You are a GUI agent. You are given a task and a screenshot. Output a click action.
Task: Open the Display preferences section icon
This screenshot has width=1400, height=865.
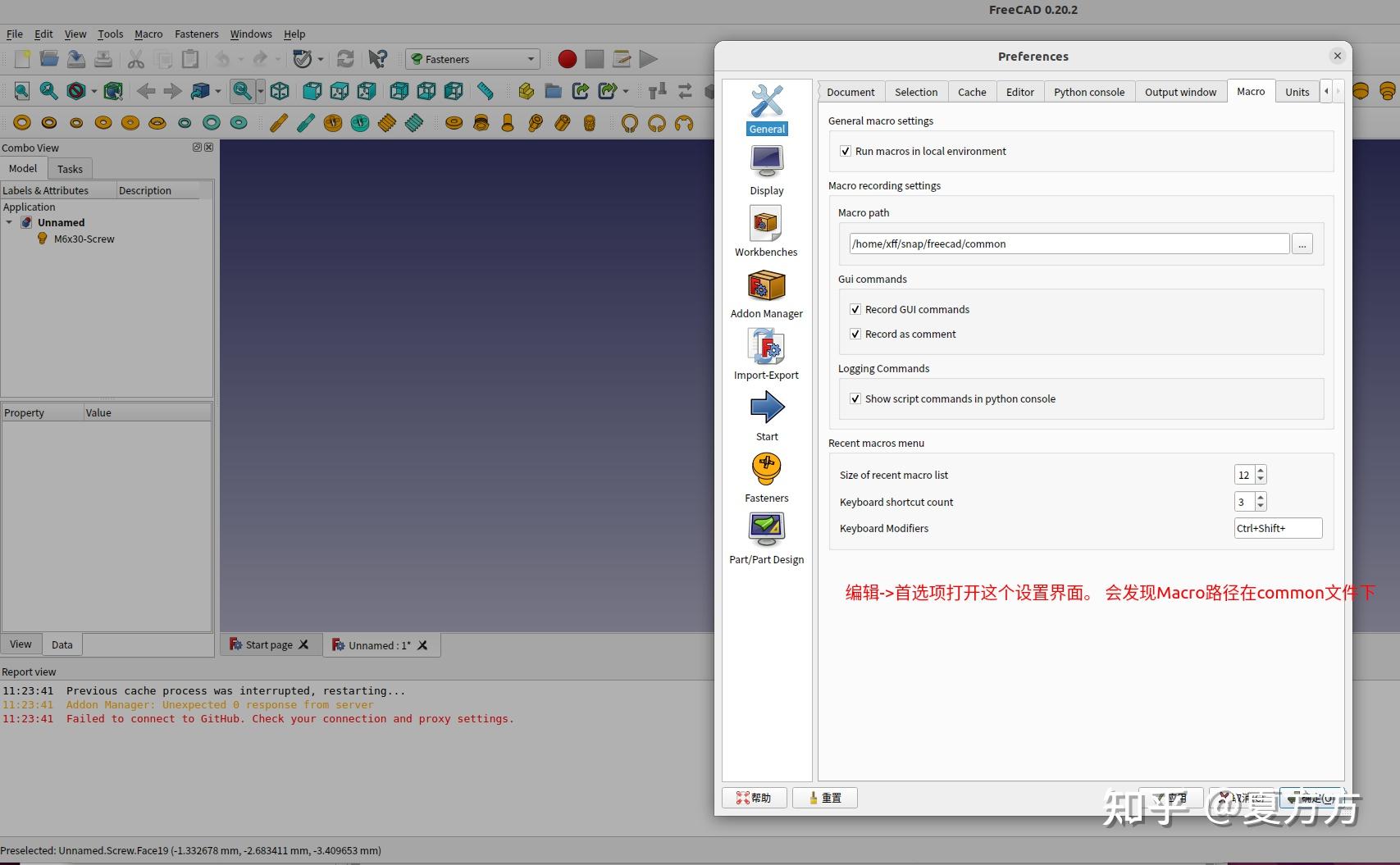[x=767, y=171]
